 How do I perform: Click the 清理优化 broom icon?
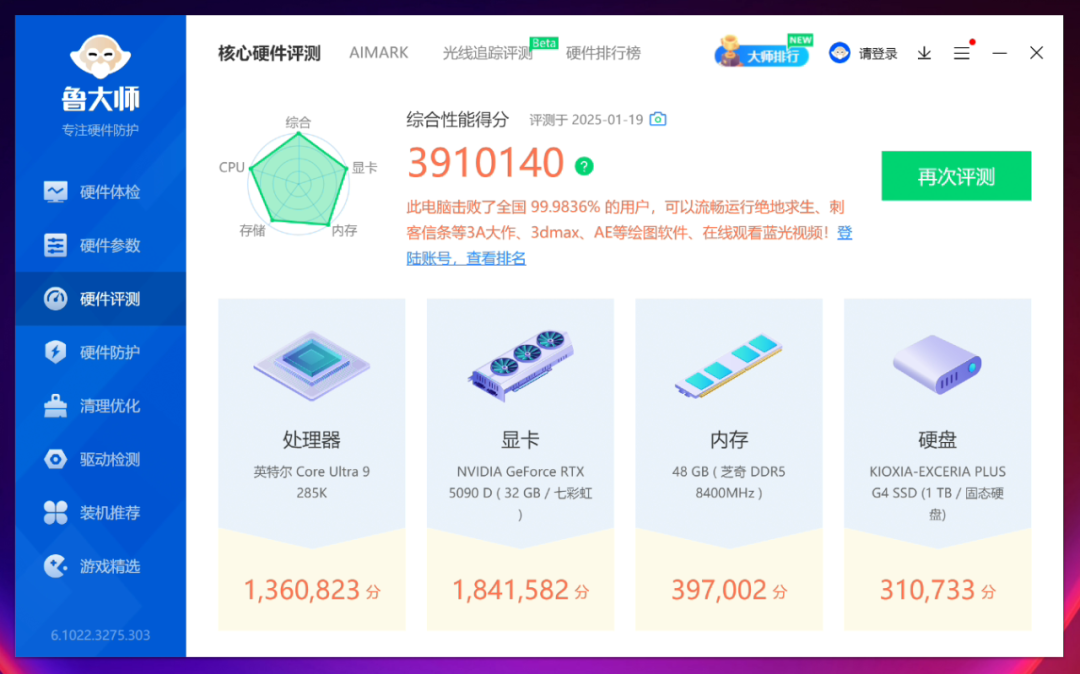(55, 406)
